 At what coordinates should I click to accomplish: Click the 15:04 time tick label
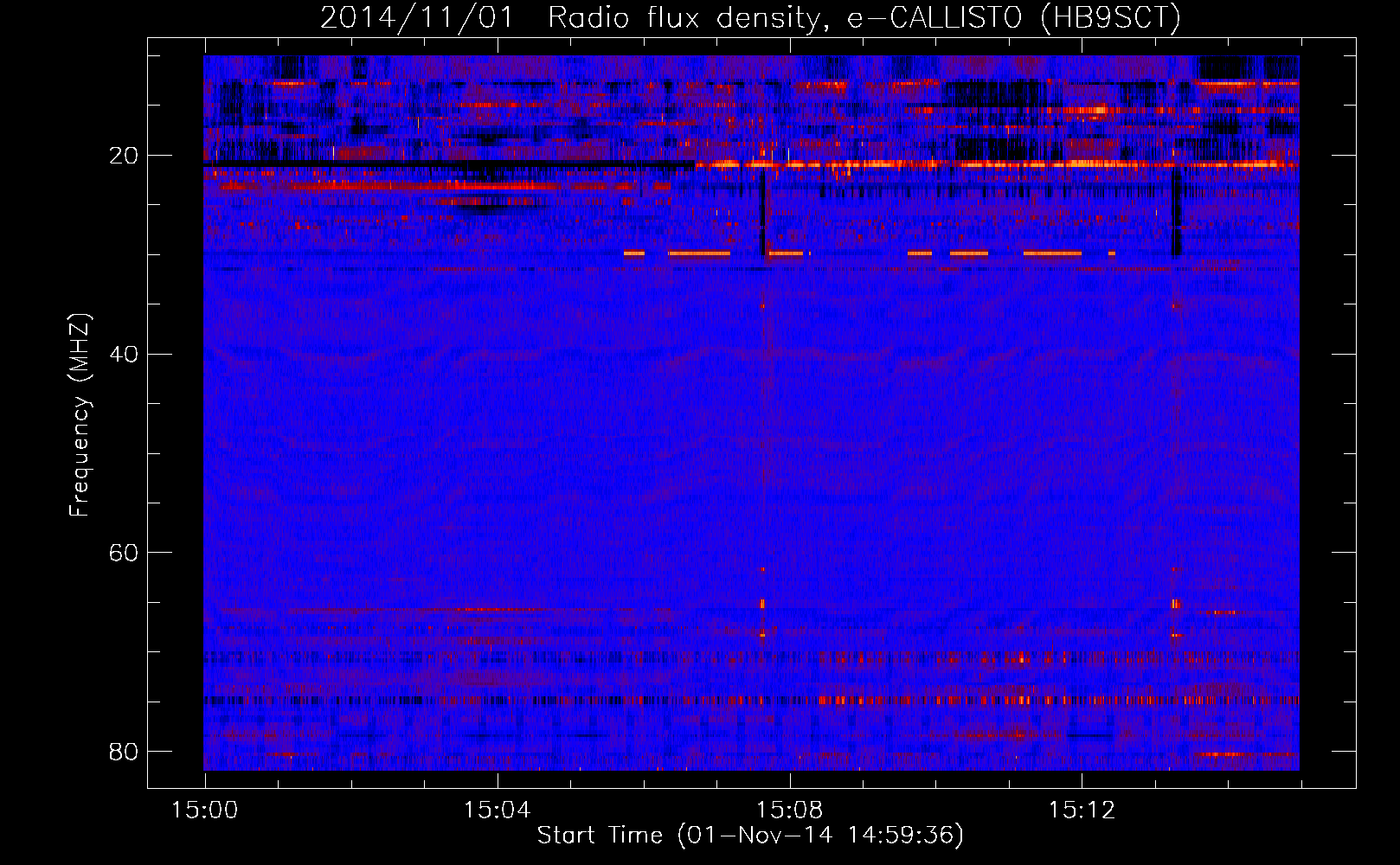pos(497,811)
